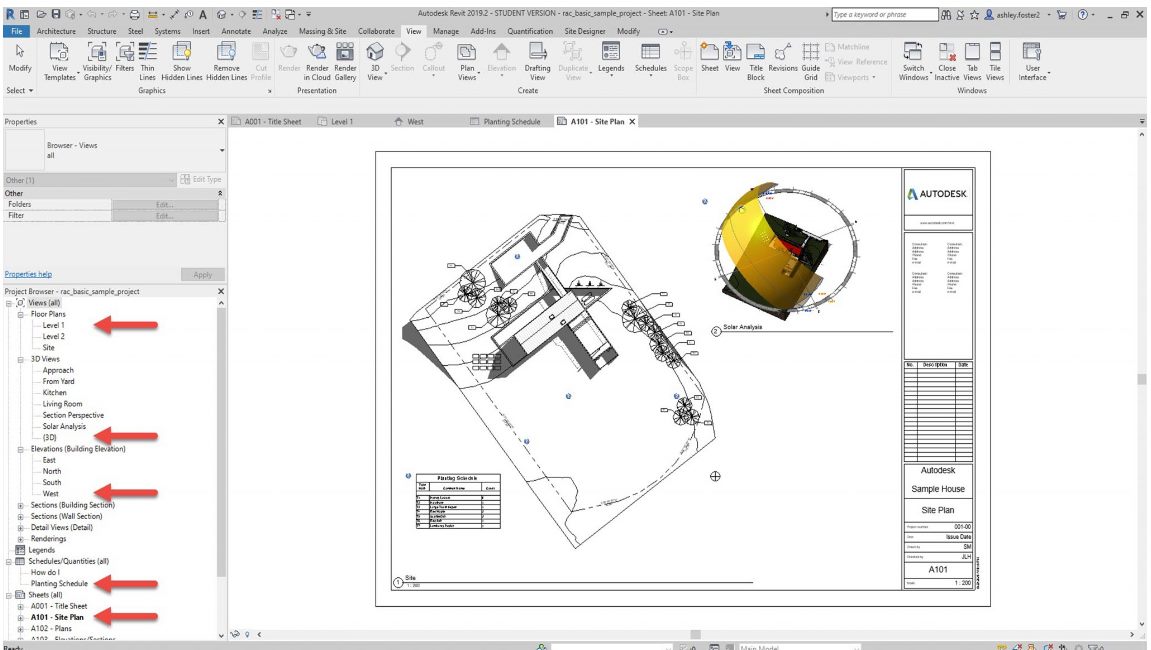Click the Apply button
This screenshot has height=650, width=1151.
tap(203, 275)
